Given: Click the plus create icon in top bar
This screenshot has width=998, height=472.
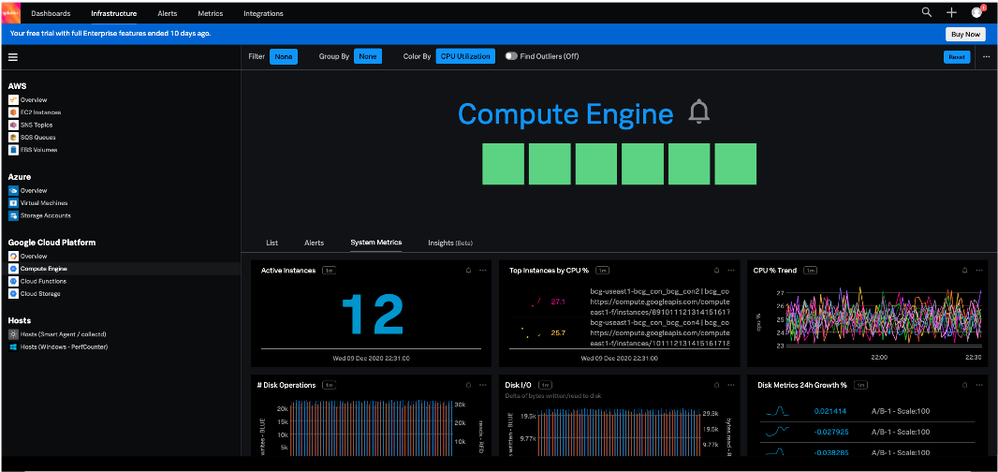Looking at the screenshot, I should coord(952,12).
